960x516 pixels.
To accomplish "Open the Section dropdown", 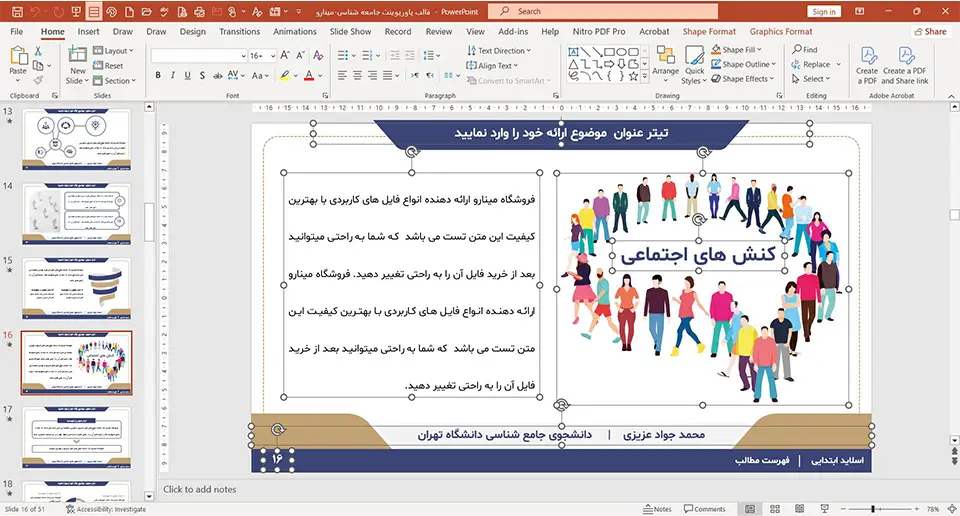I will [114, 80].
